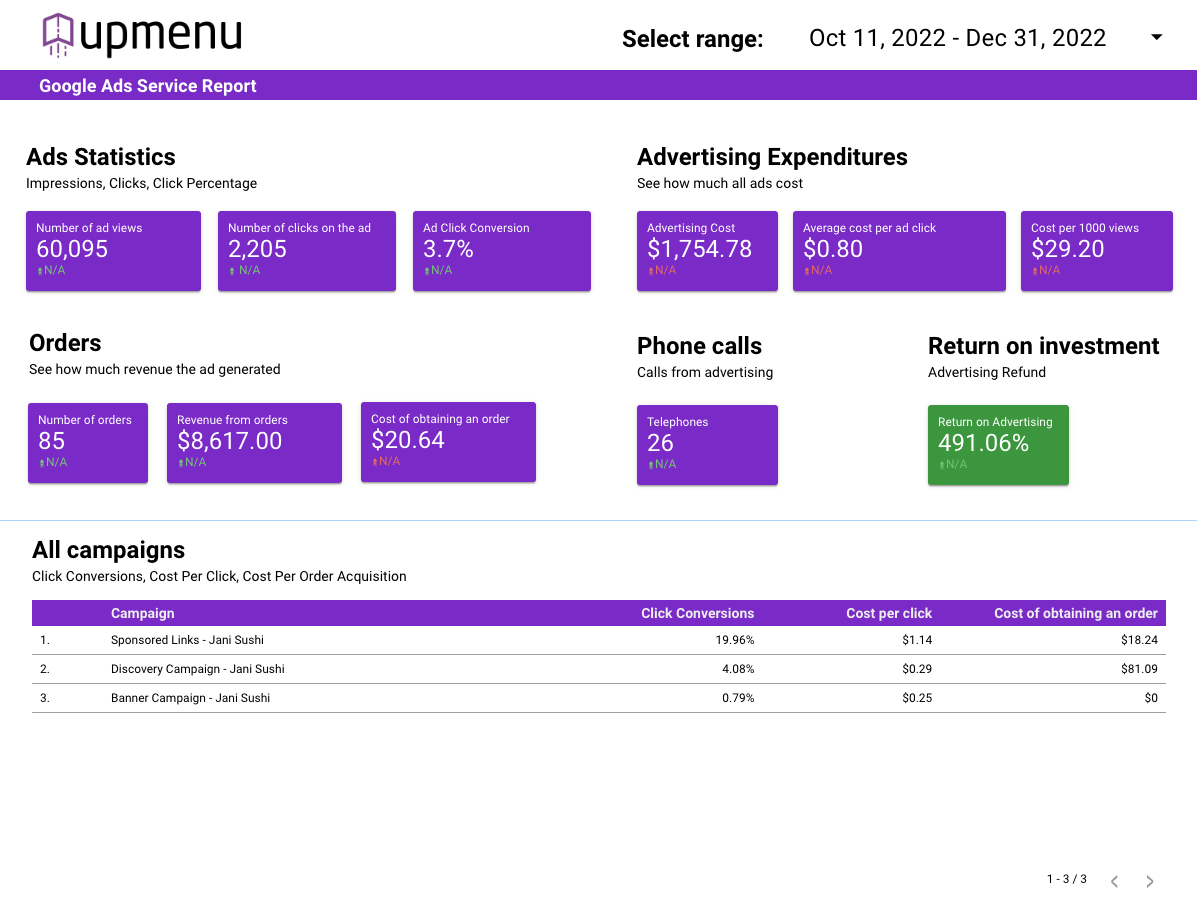Sort by Cost of obtaining an order column
This screenshot has width=1197, height=897.
(1076, 613)
